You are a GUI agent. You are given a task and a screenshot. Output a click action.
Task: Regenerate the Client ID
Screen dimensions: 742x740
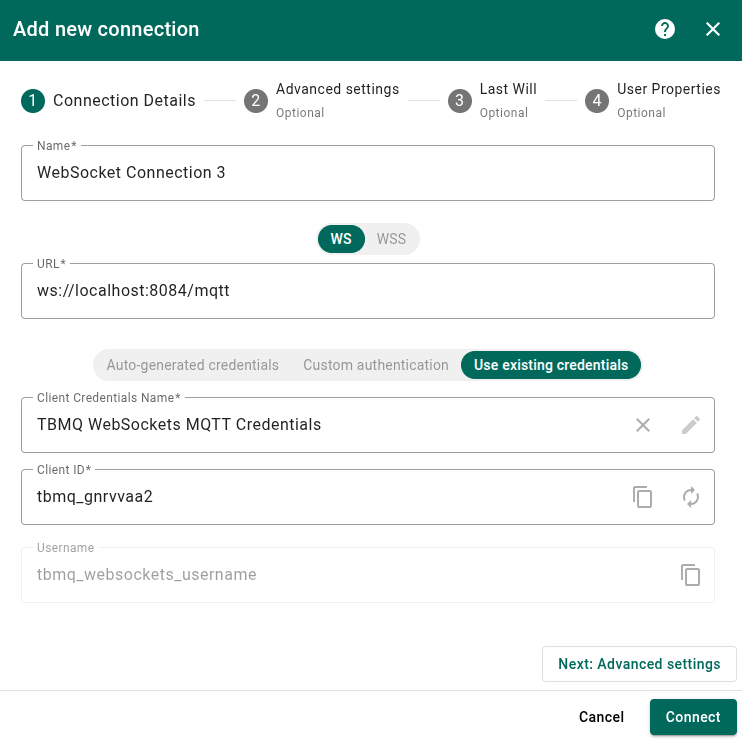[691, 497]
